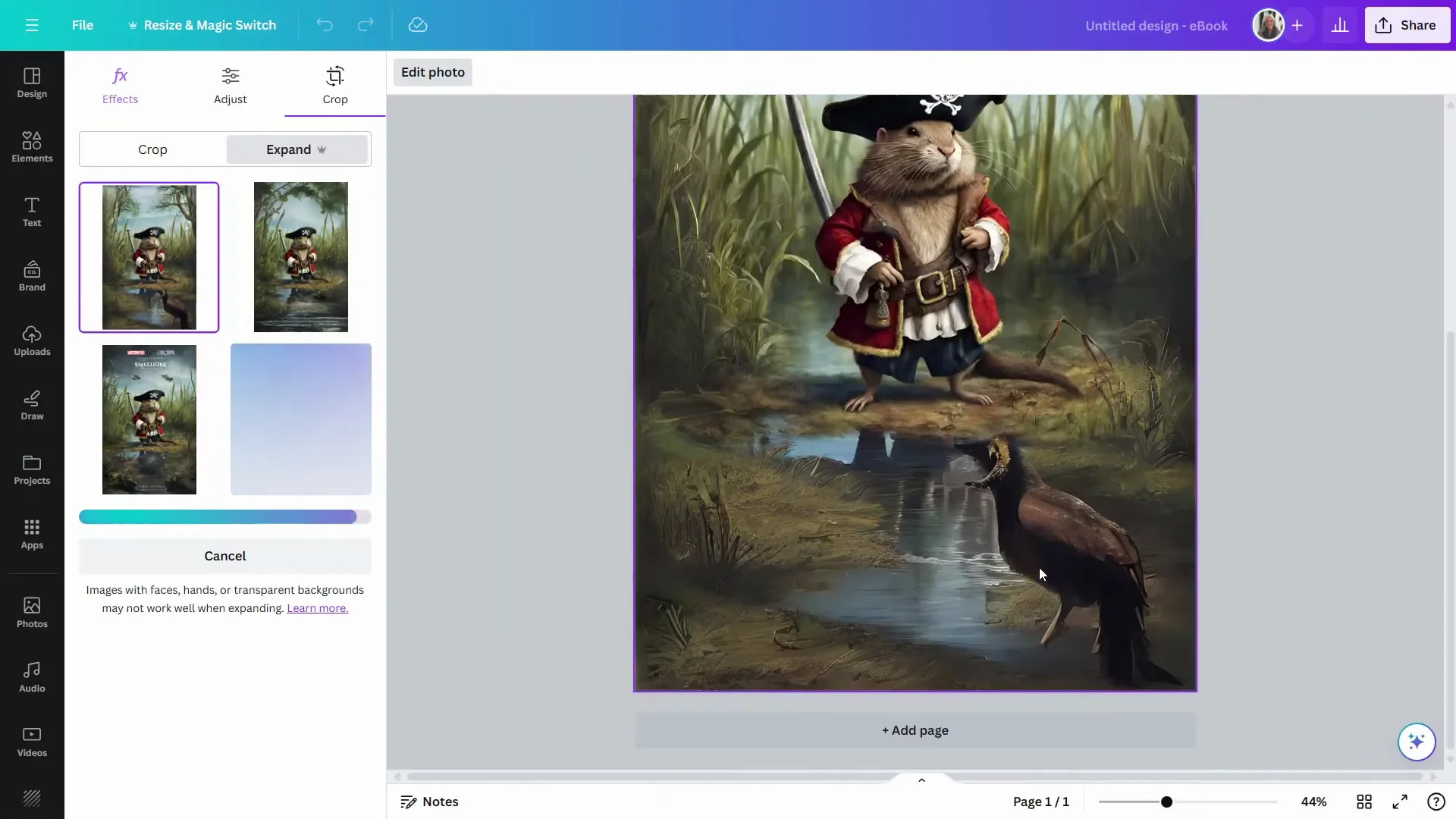Select the blank gradient expand result thumbnail

tap(300, 419)
